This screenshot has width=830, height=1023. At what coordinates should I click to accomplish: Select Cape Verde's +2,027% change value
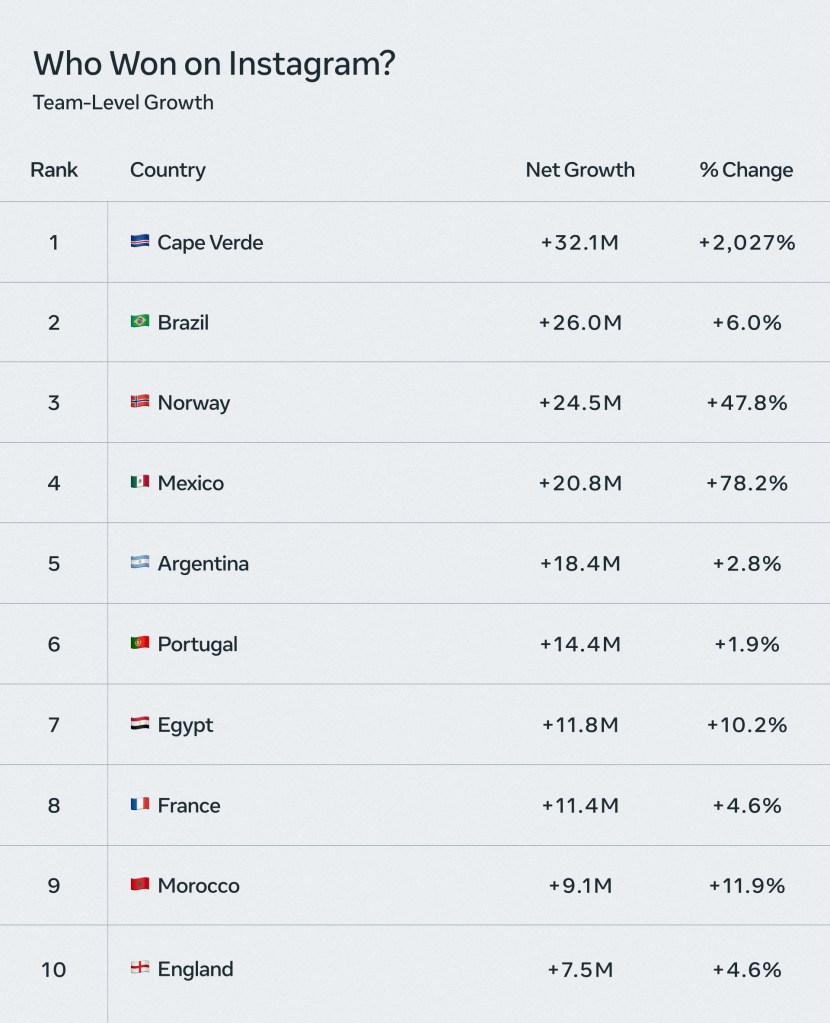[x=747, y=243]
